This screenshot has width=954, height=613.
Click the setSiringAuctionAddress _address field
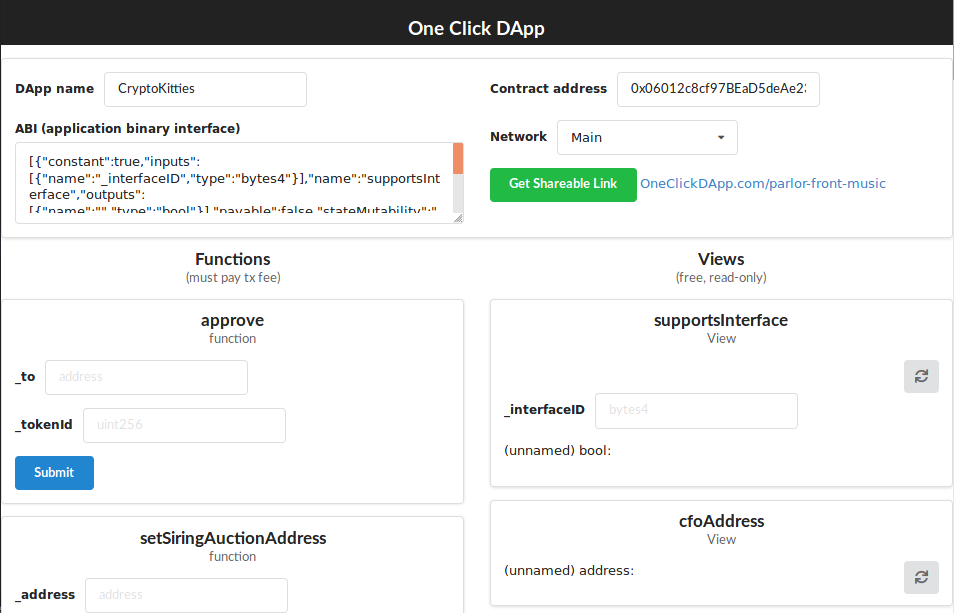(186, 595)
